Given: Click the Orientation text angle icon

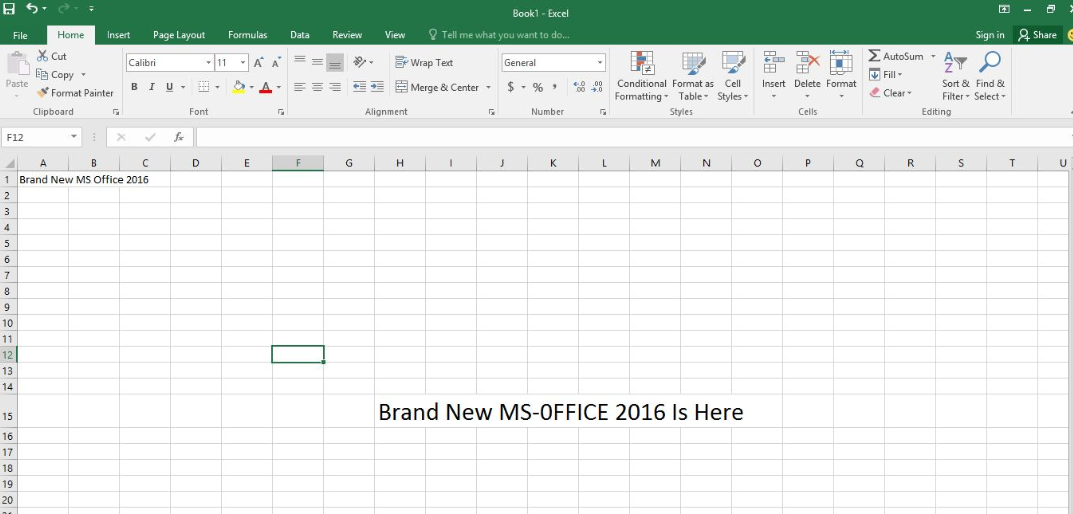Looking at the screenshot, I should click(x=359, y=62).
